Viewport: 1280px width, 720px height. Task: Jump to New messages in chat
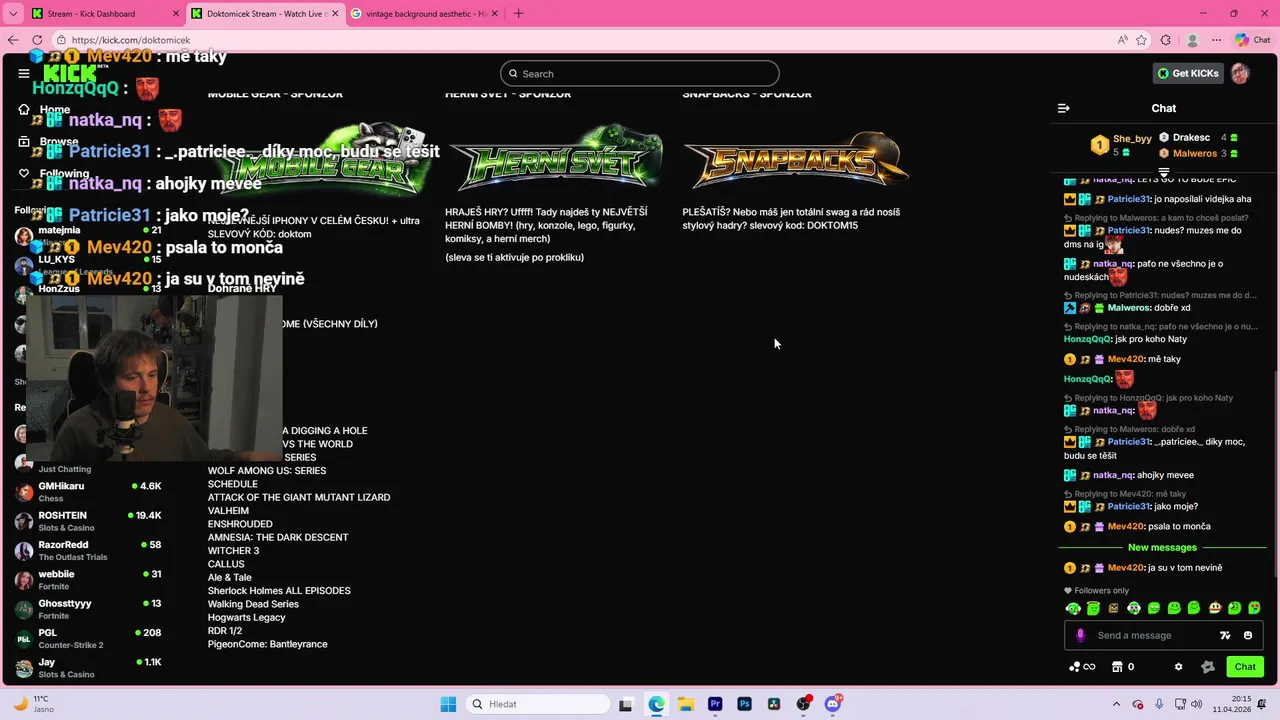1162,547
